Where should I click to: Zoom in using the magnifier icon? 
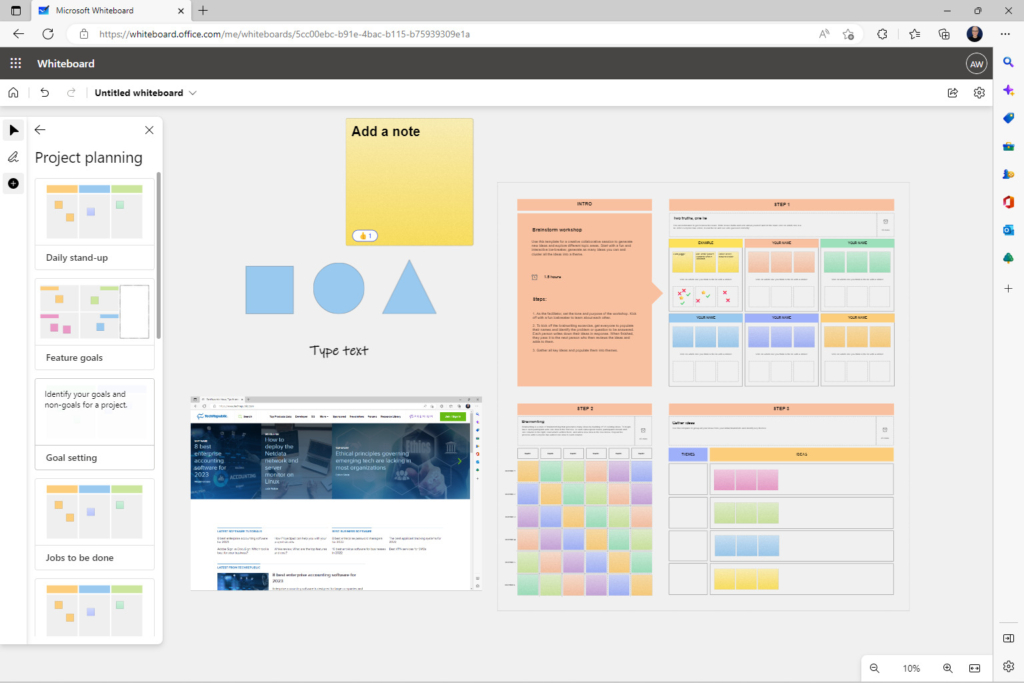pyautogui.click(x=947, y=668)
